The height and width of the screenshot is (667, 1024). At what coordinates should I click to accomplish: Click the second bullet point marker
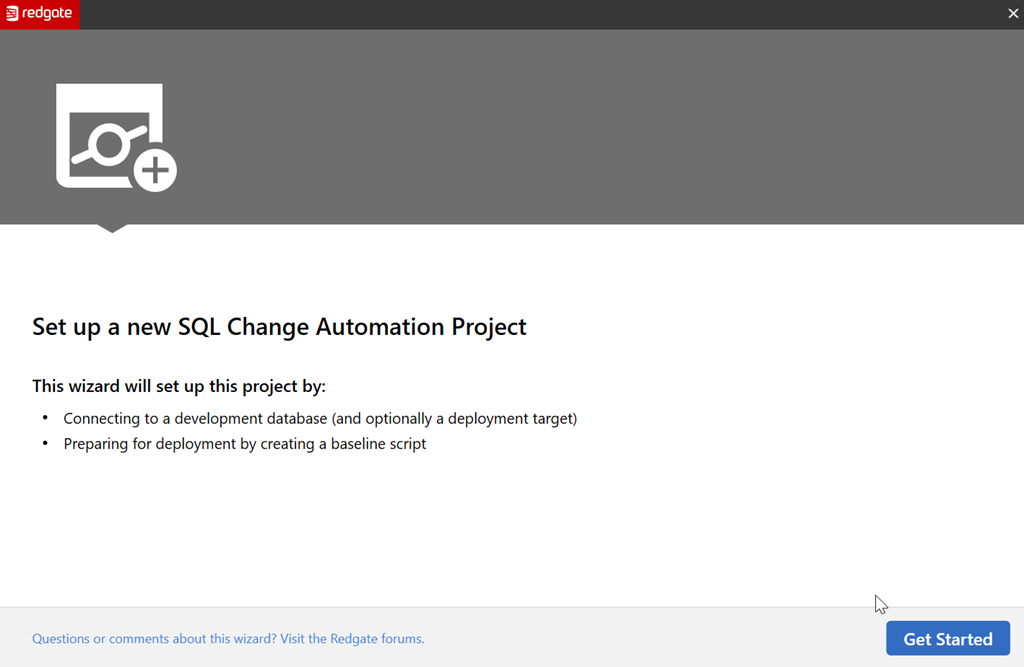(x=45, y=444)
